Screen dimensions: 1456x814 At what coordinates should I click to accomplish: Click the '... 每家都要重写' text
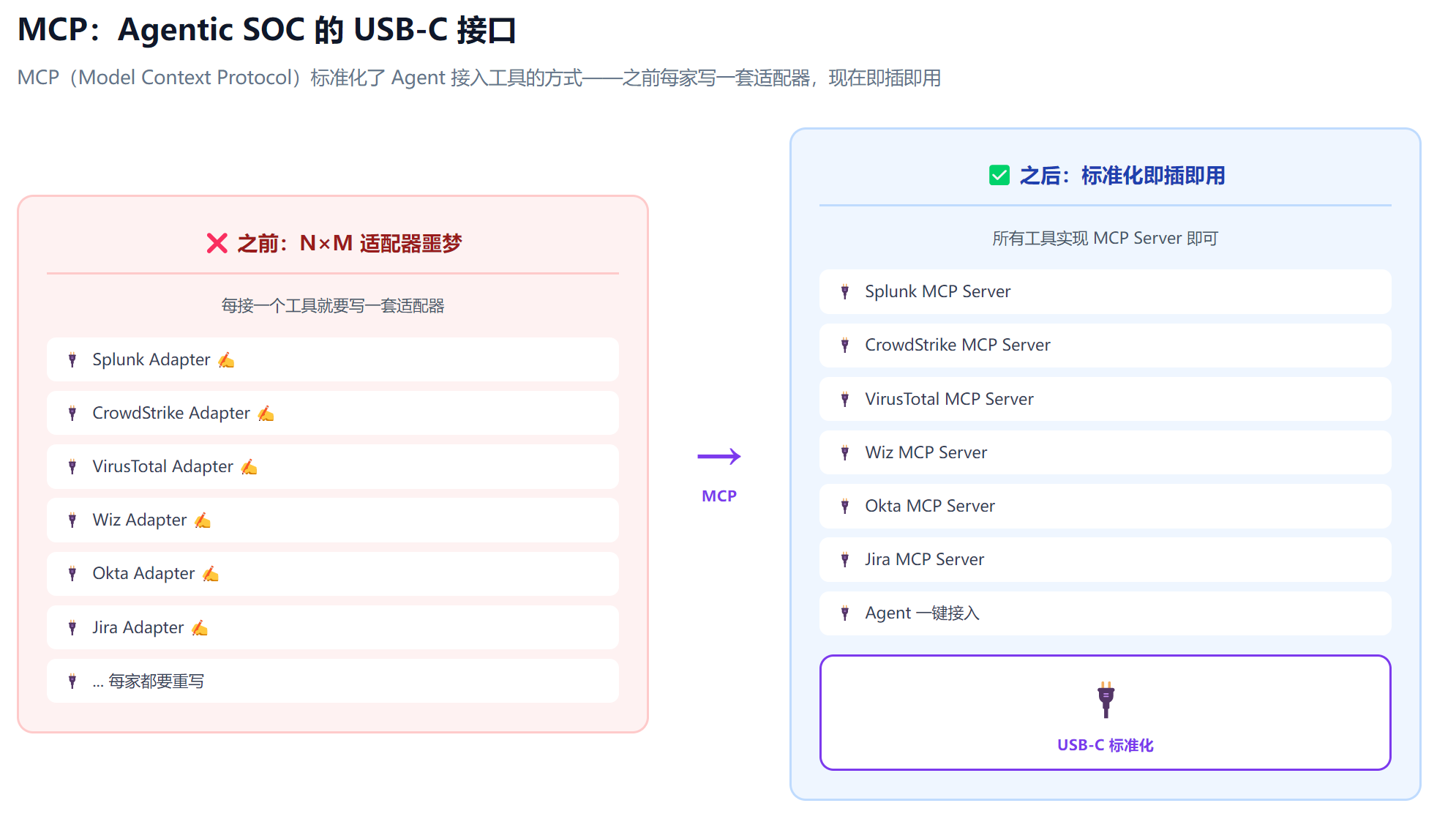(x=149, y=681)
